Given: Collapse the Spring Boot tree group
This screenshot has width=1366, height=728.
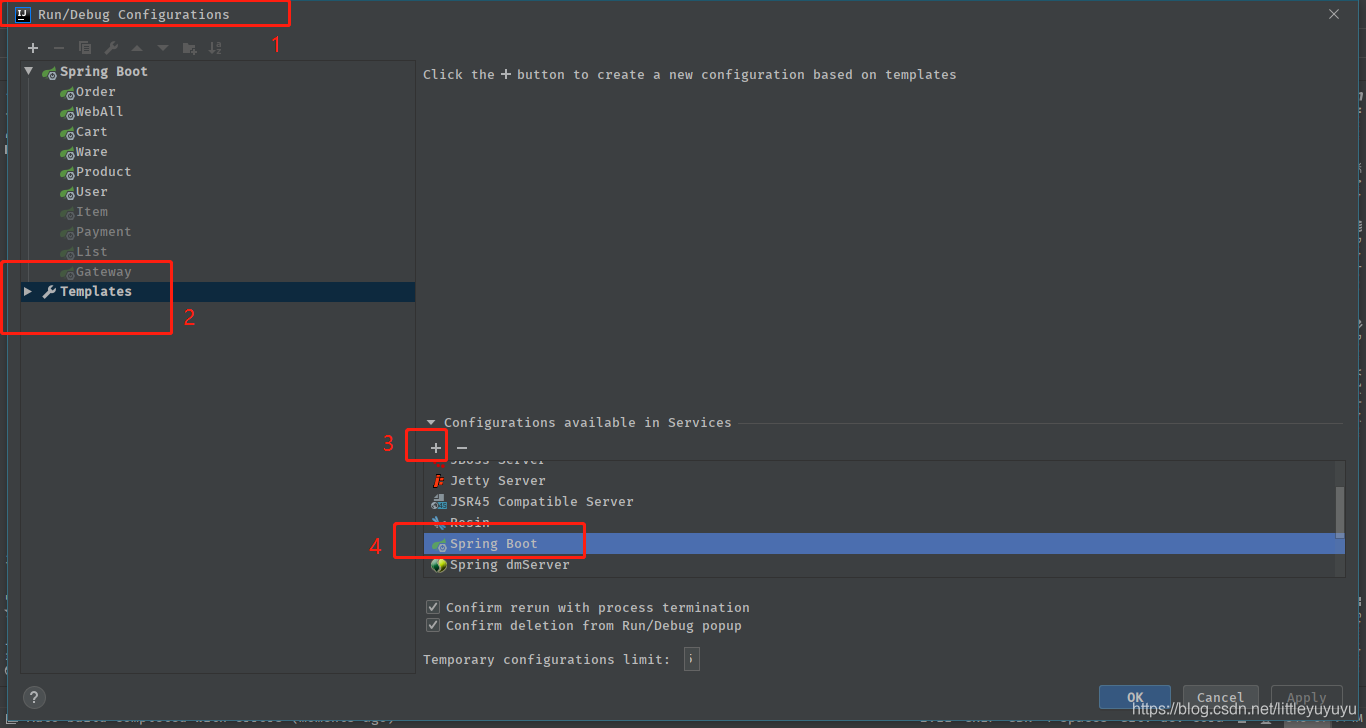Looking at the screenshot, I should tap(29, 72).
